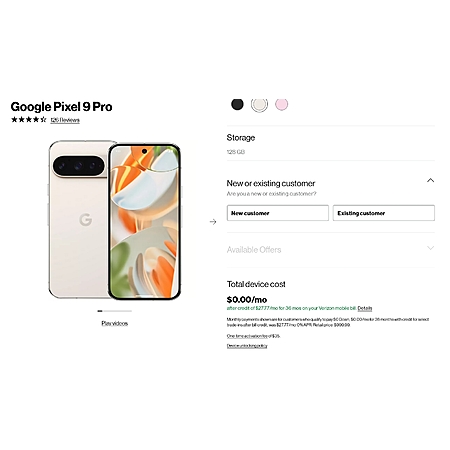Click the Available Offers section heading
The width and height of the screenshot is (450, 450).
(254, 250)
